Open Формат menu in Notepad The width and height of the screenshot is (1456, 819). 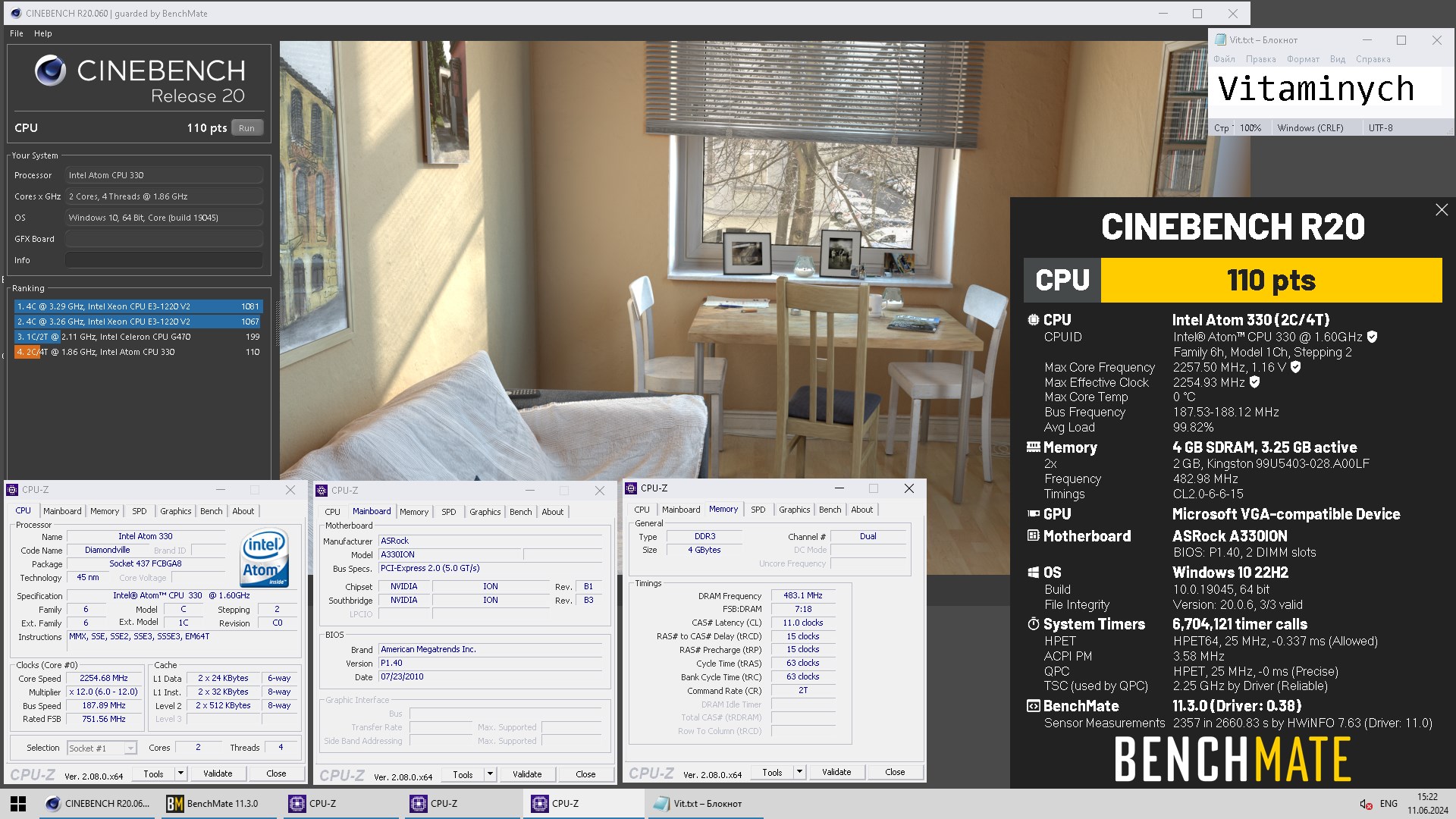pos(1303,59)
